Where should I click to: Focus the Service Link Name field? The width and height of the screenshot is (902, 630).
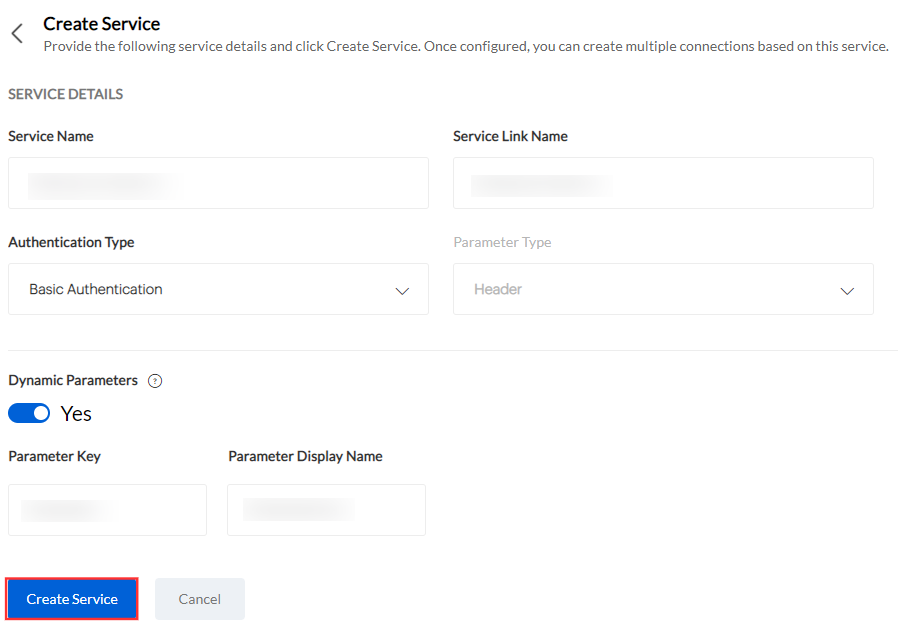point(663,183)
